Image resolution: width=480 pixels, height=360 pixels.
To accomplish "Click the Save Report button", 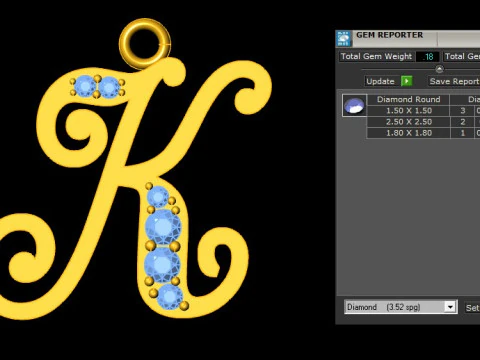I will coord(454,81).
